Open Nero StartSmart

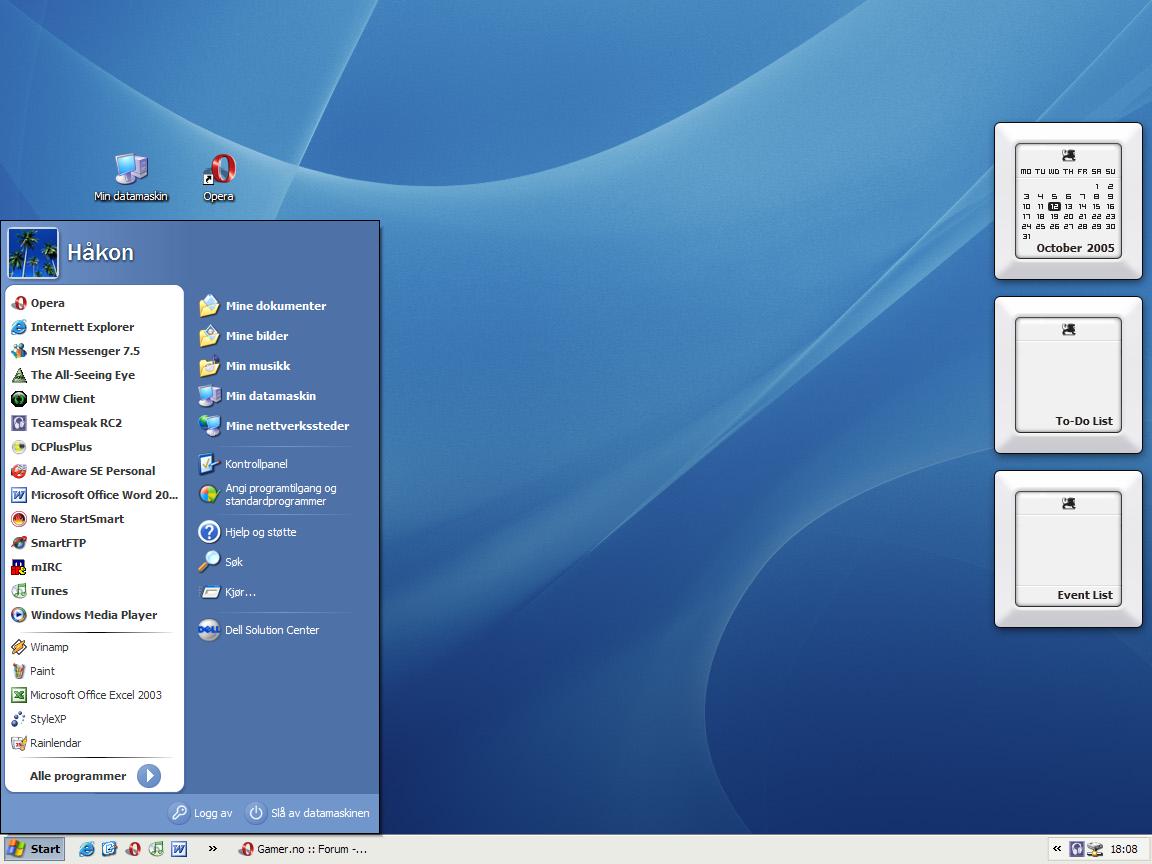[94, 519]
